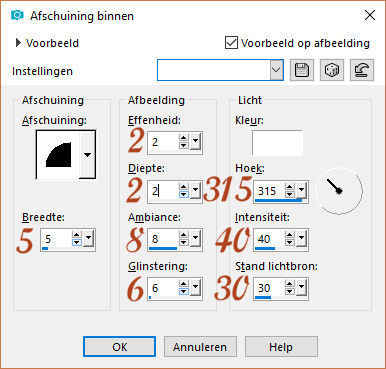Screen dimensions: 386x369
Task: Increase Stand lichtbron with the up arrow
Action: [290, 284]
